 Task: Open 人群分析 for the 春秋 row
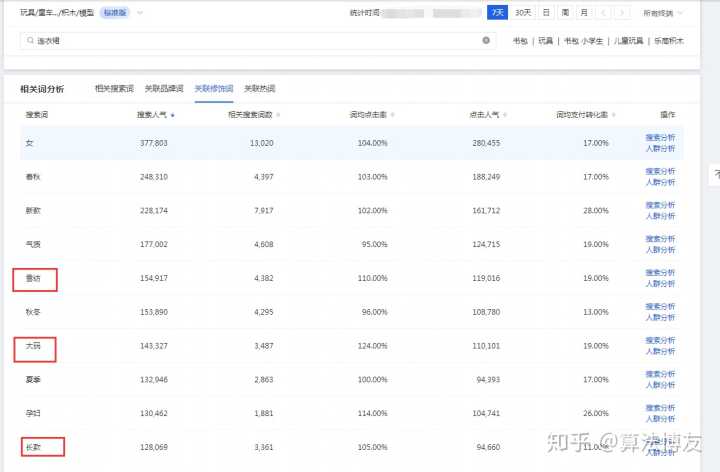click(660, 182)
